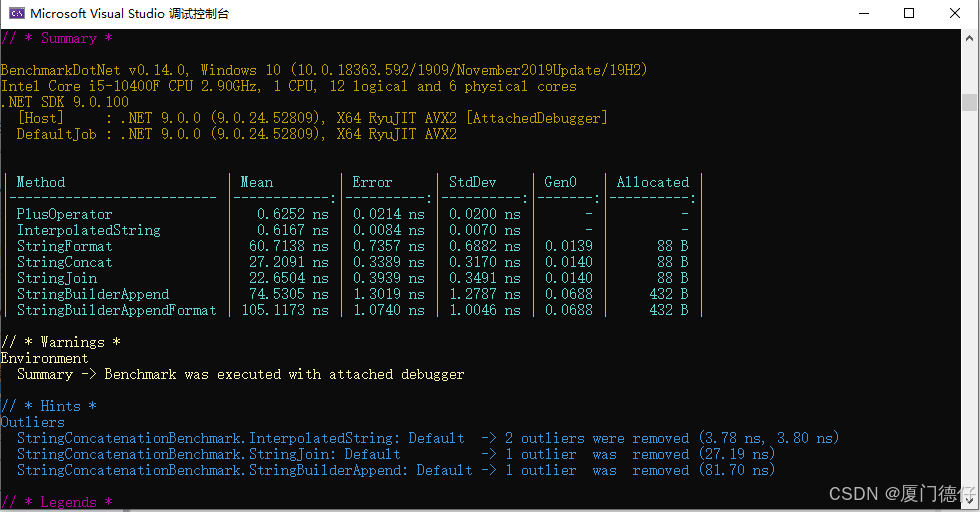Click the '// * Legends *' heading

(57, 502)
